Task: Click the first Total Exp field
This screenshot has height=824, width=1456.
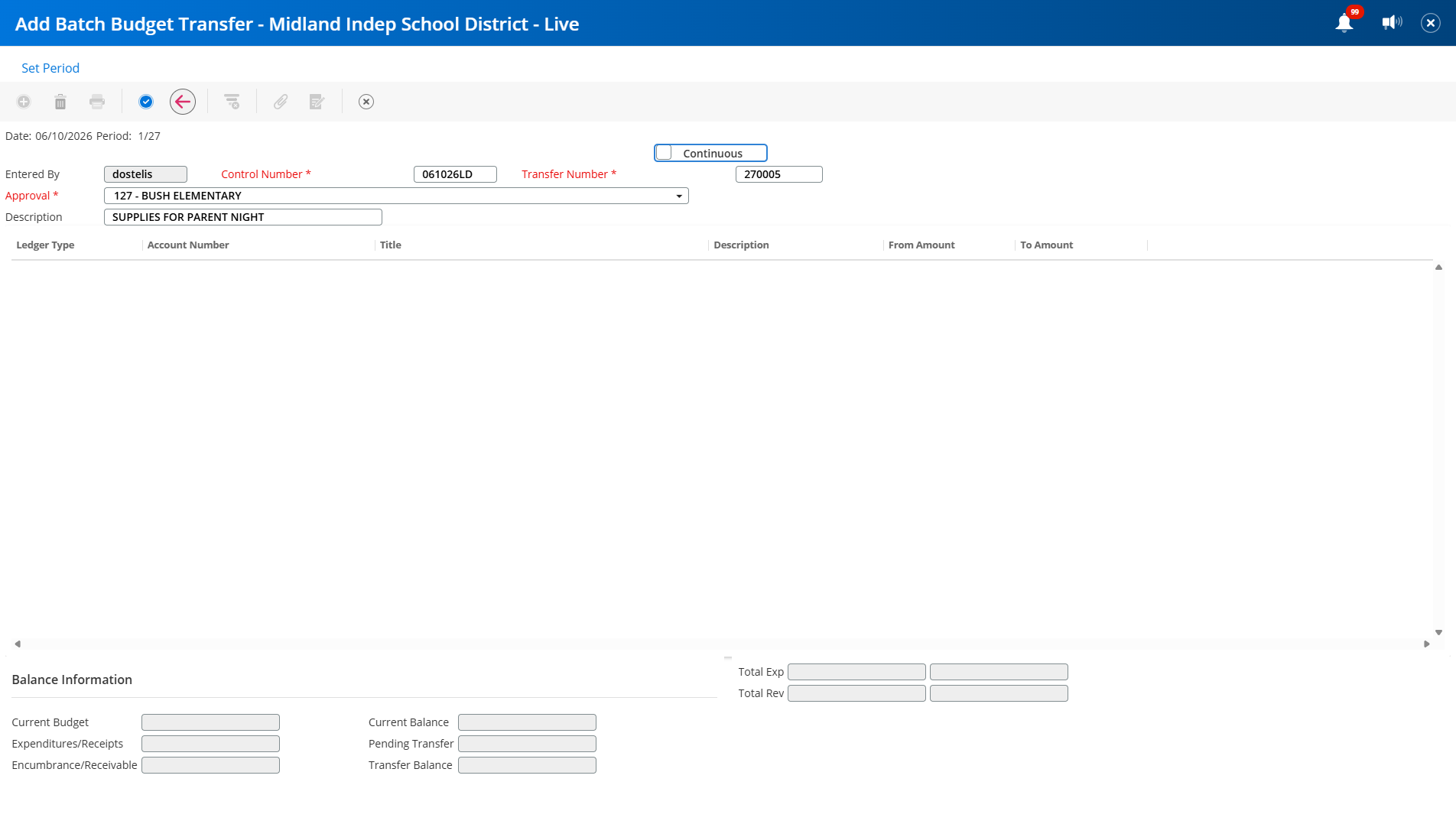Action: tap(856, 672)
